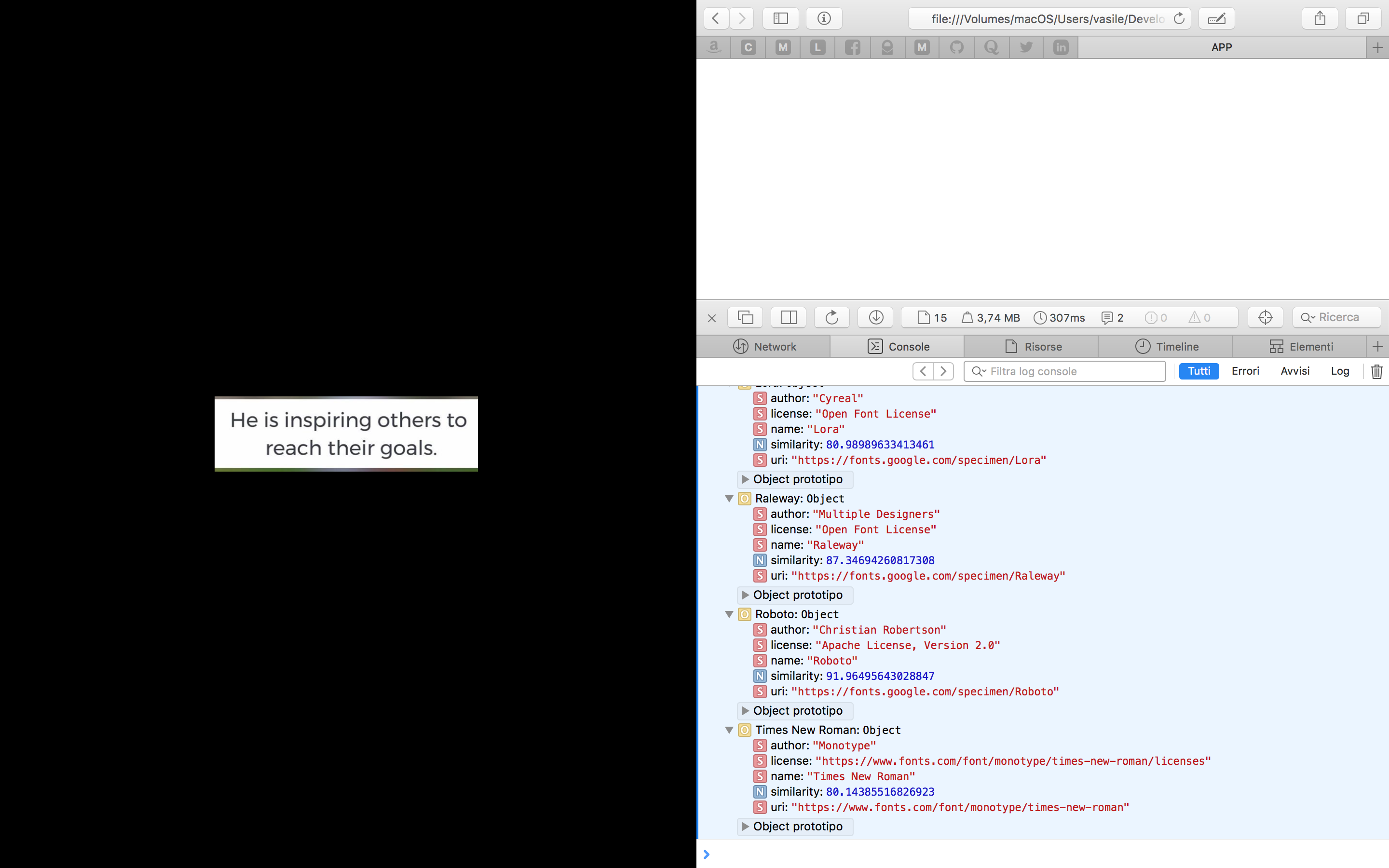Click the element selection crosshair icon
This screenshot has height=868, width=1389.
point(1265,317)
